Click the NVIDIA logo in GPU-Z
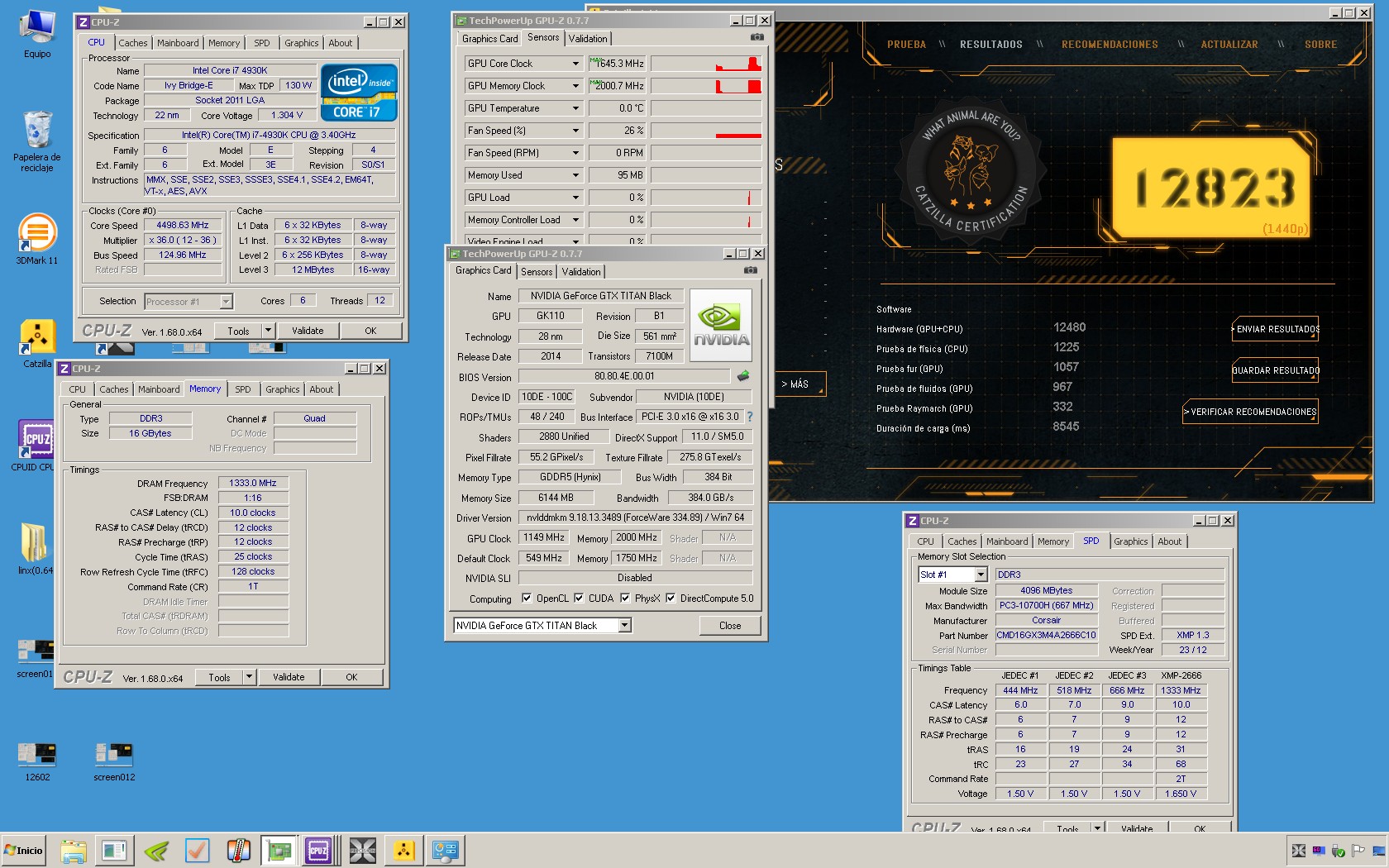This screenshot has height=868, width=1389. point(721,325)
